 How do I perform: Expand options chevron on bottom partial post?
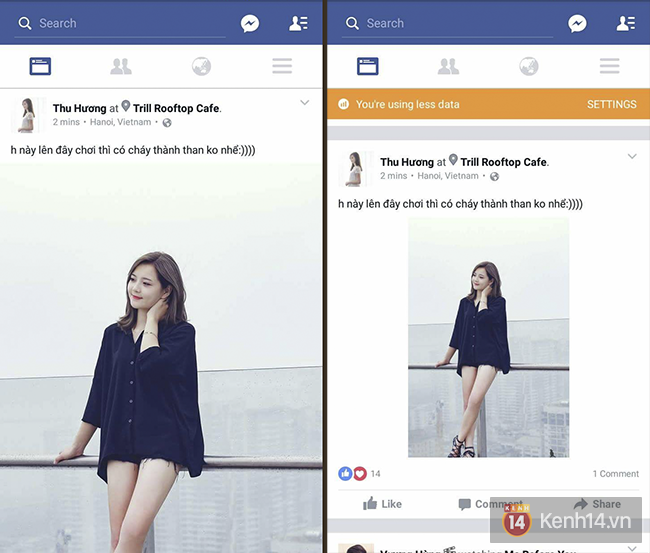pyautogui.click(x=632, y=548)
